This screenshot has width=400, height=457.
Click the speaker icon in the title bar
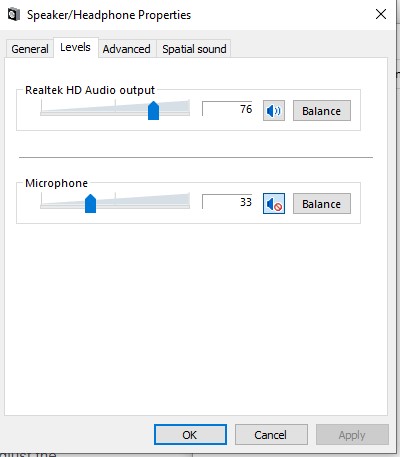tap(13, 14)
